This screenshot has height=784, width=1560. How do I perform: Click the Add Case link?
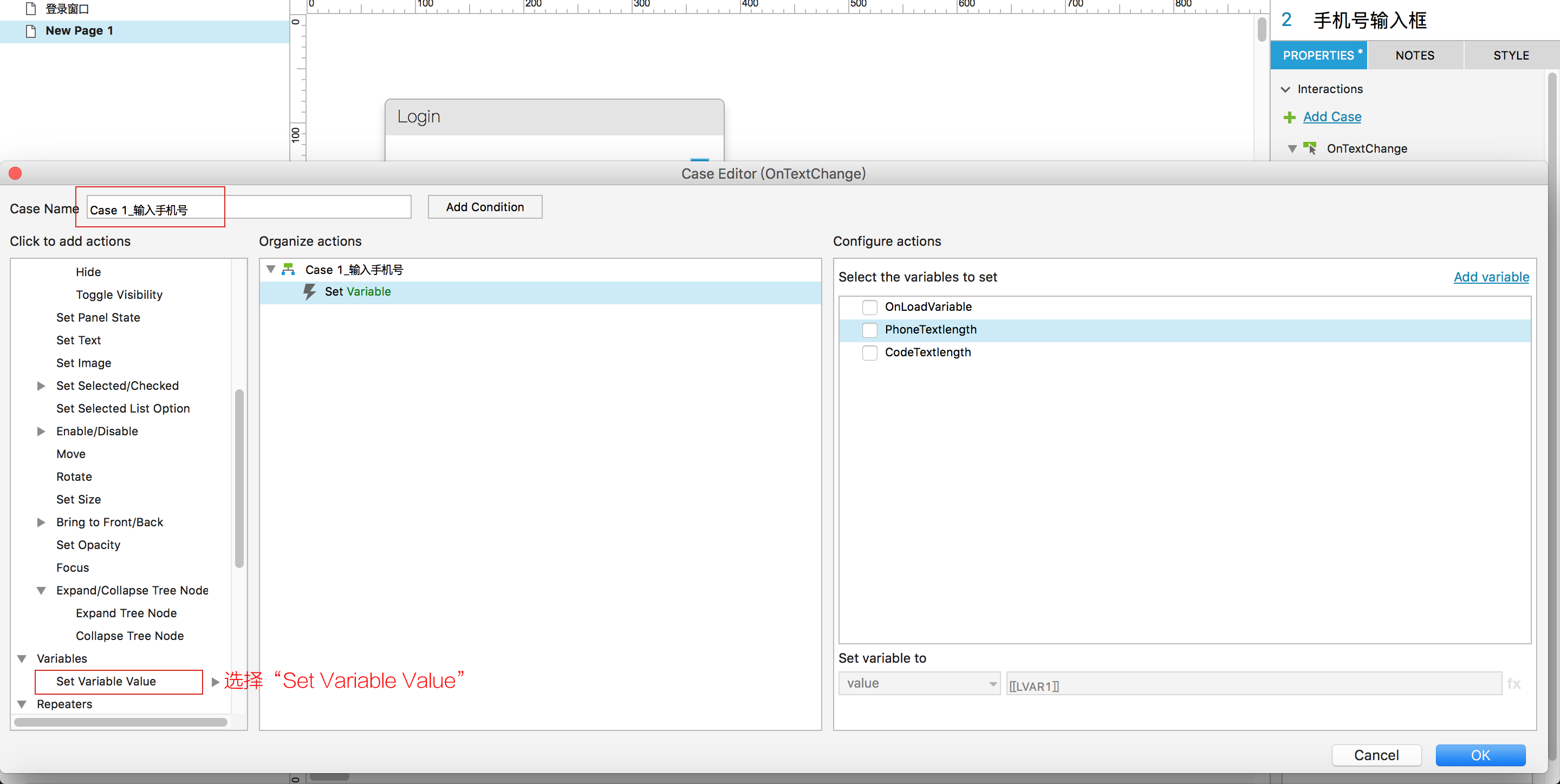[1332, 117]
